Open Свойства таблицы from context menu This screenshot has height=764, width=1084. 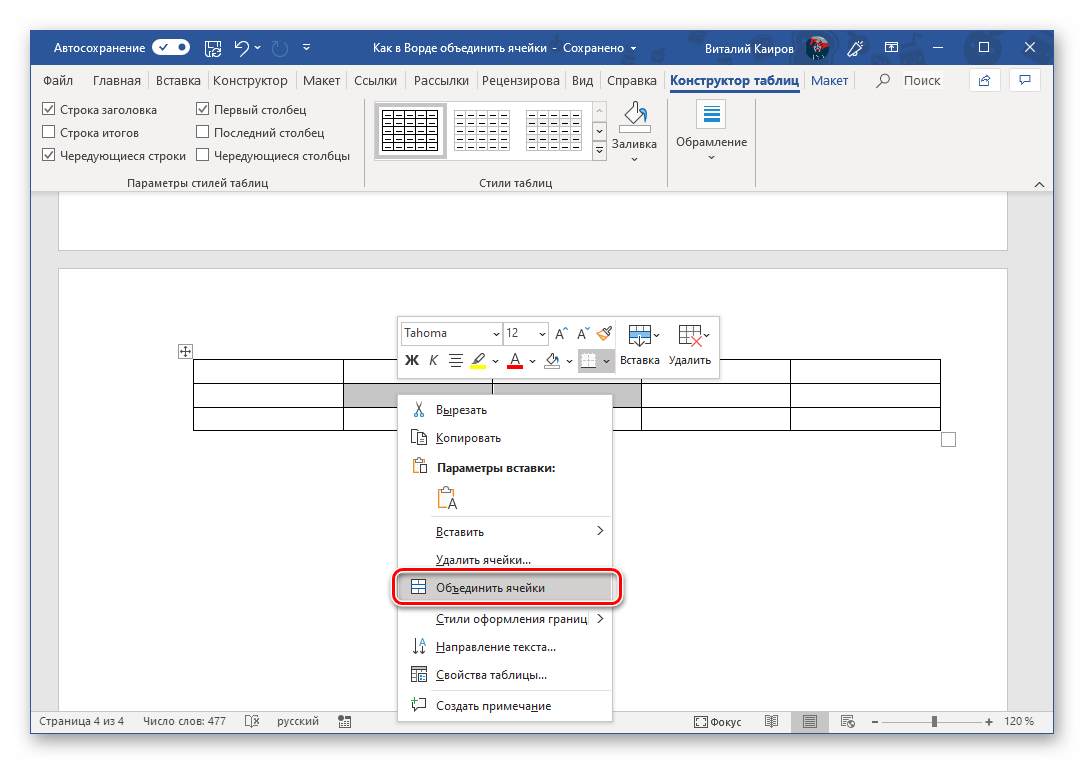(505, 675)
